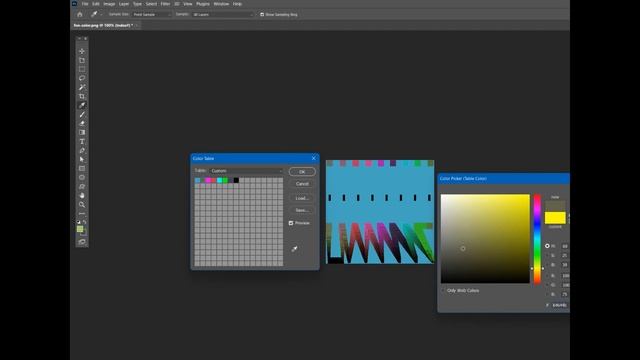Open the Image menu

pos(109,4)
